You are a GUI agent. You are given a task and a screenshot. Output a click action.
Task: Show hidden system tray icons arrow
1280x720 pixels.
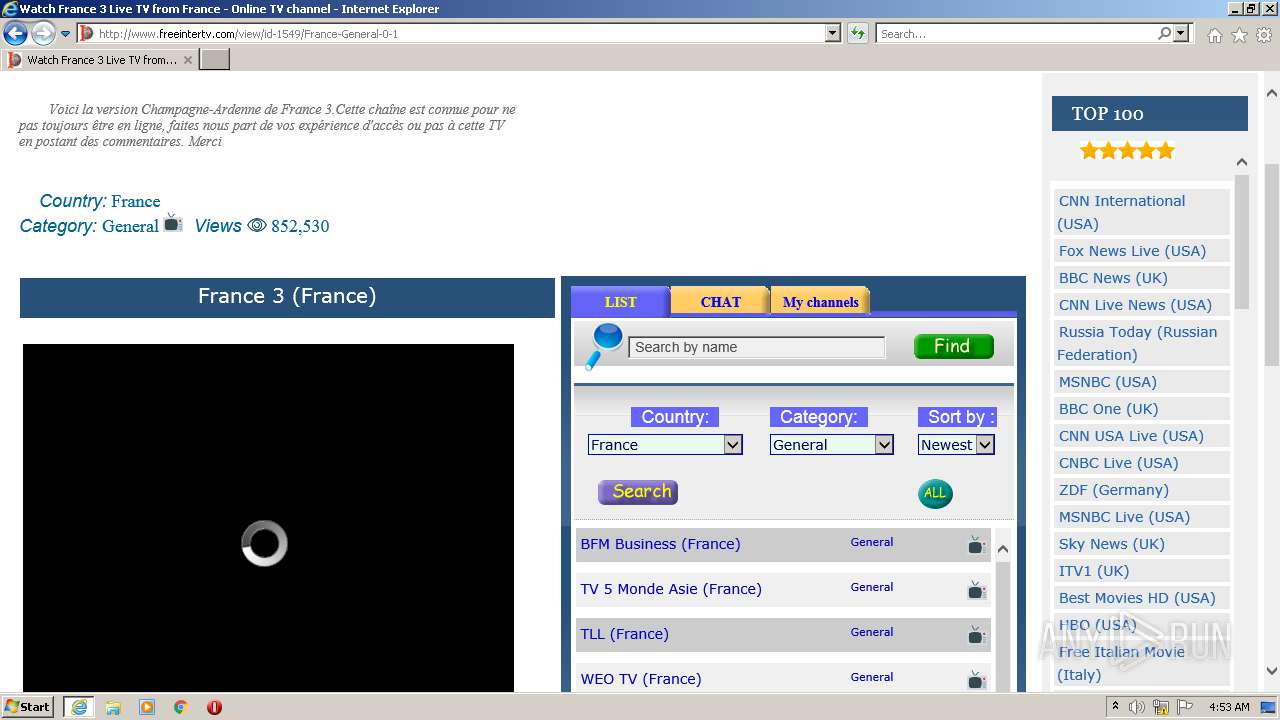point(1113,707)
